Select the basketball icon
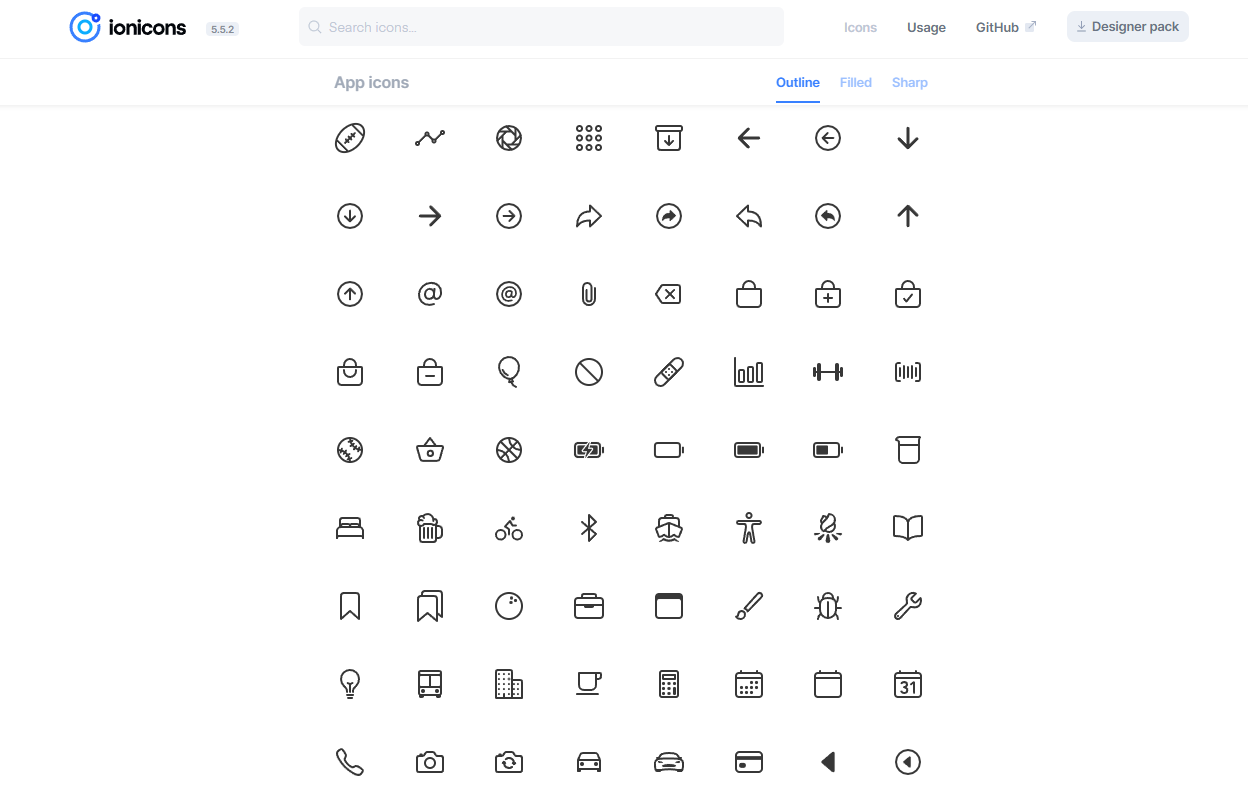The width and height of the screenshot is (1248, 806). click(509, 450)
